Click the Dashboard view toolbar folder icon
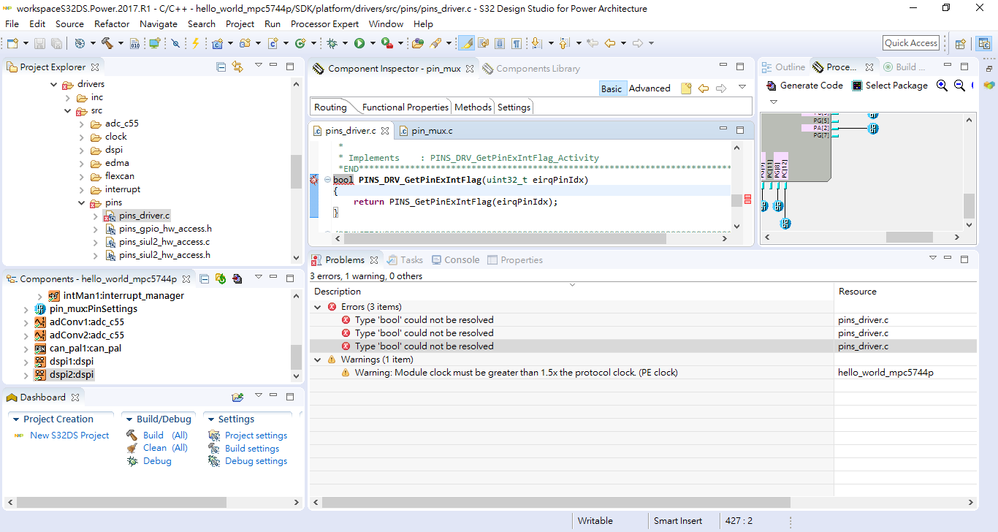 coord(237,397)
